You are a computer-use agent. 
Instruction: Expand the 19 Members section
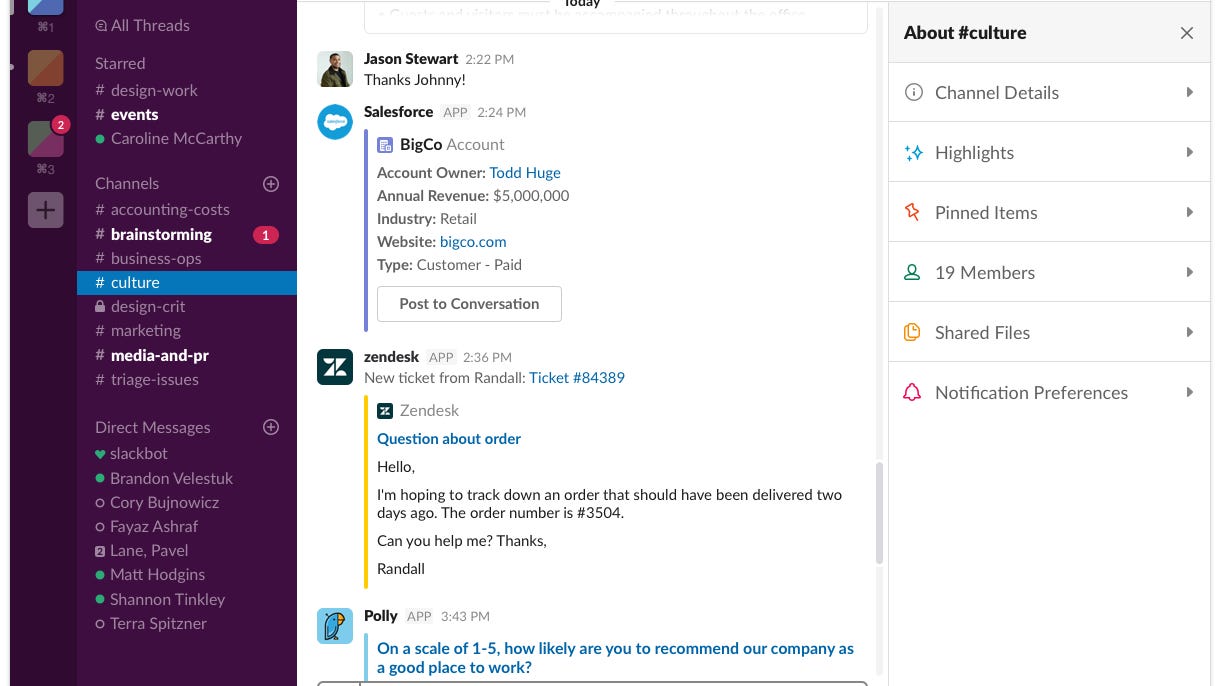click(1049, 273)
